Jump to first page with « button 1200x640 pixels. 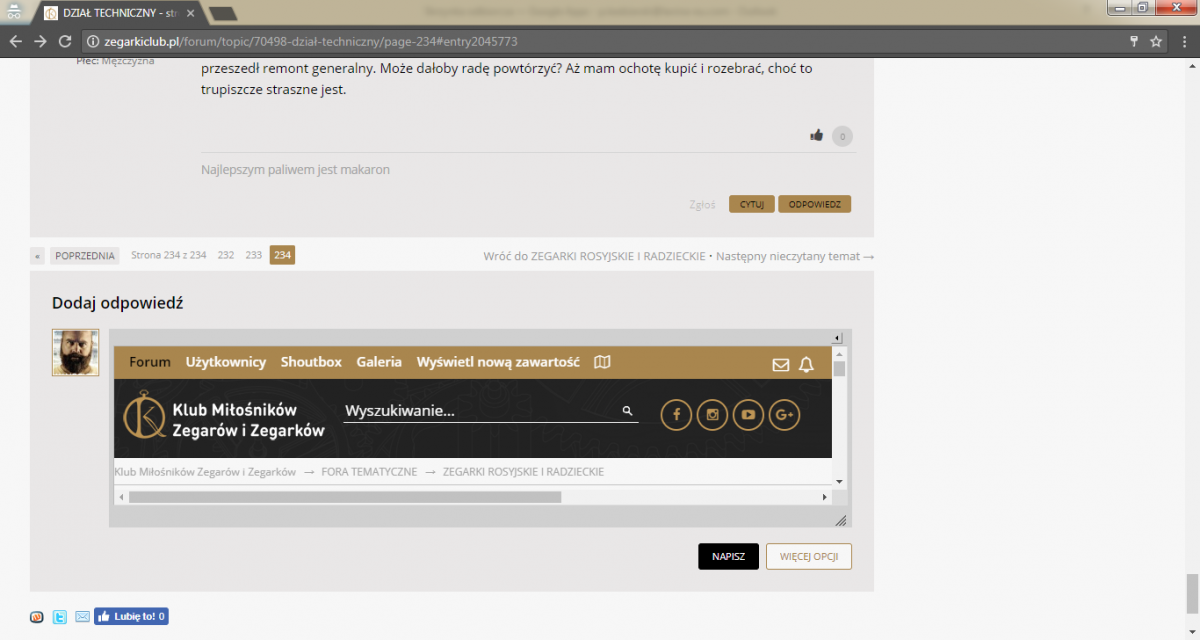pyautogui.click(x=38, y=256)
